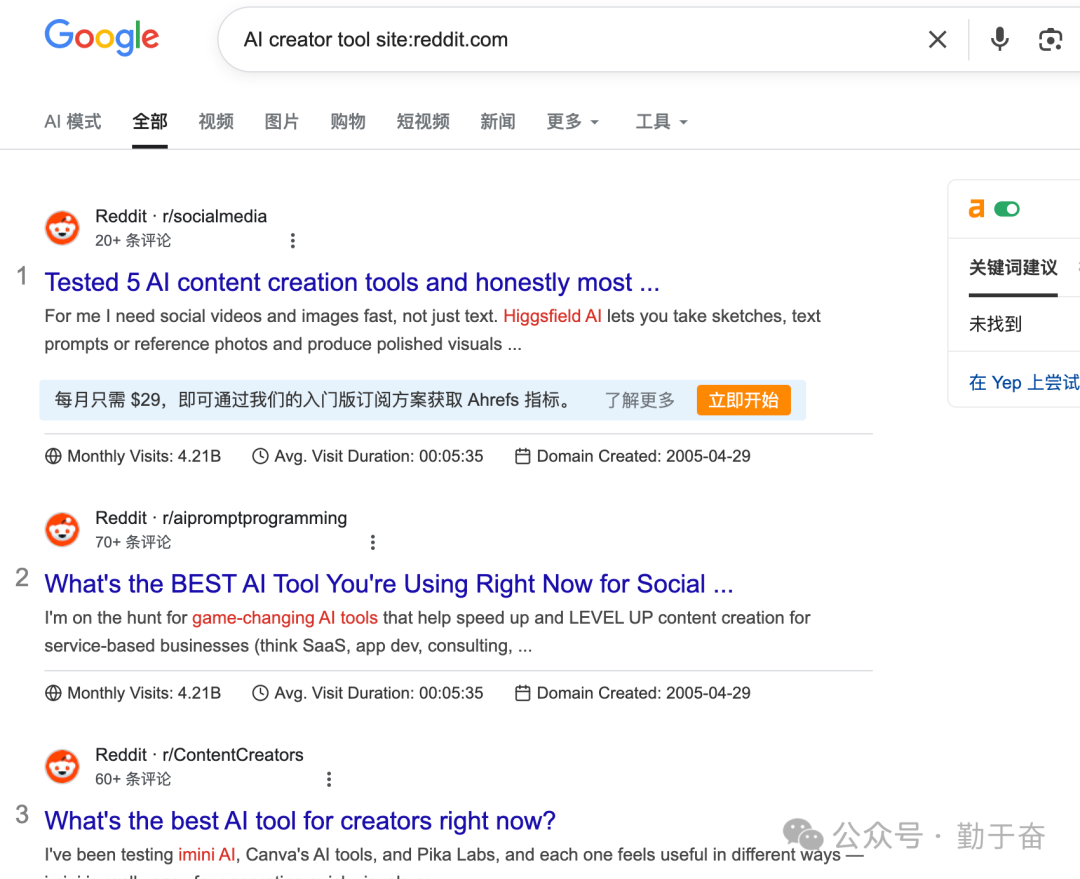Open three-dot menu for r/ContentCreators result
The width and height of the screenshot is (1080, 879).
coord(329,779)
